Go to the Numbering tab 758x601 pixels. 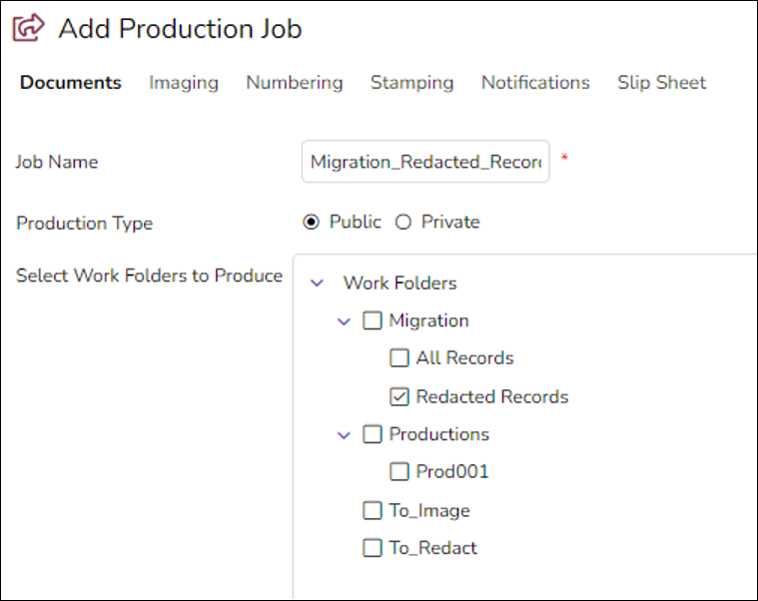pyautogui.click(x=294, y=83)
